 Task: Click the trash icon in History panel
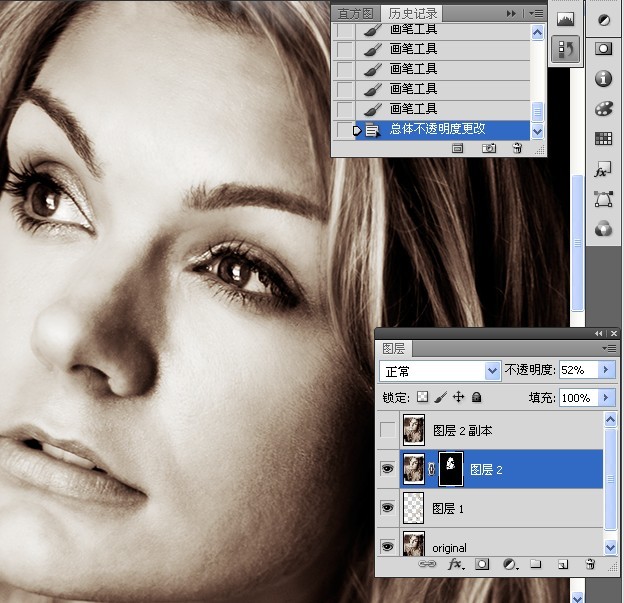(517, 148)
